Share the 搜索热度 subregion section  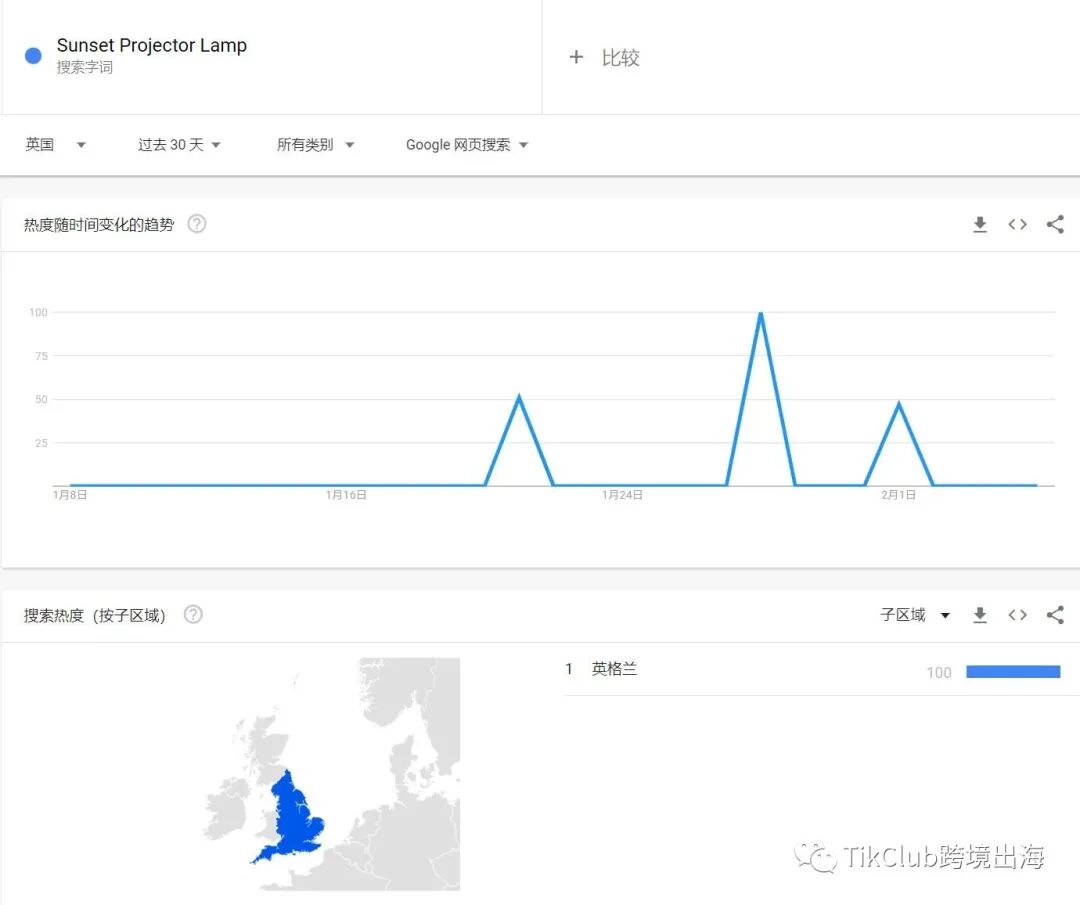tap(1055, 615)
